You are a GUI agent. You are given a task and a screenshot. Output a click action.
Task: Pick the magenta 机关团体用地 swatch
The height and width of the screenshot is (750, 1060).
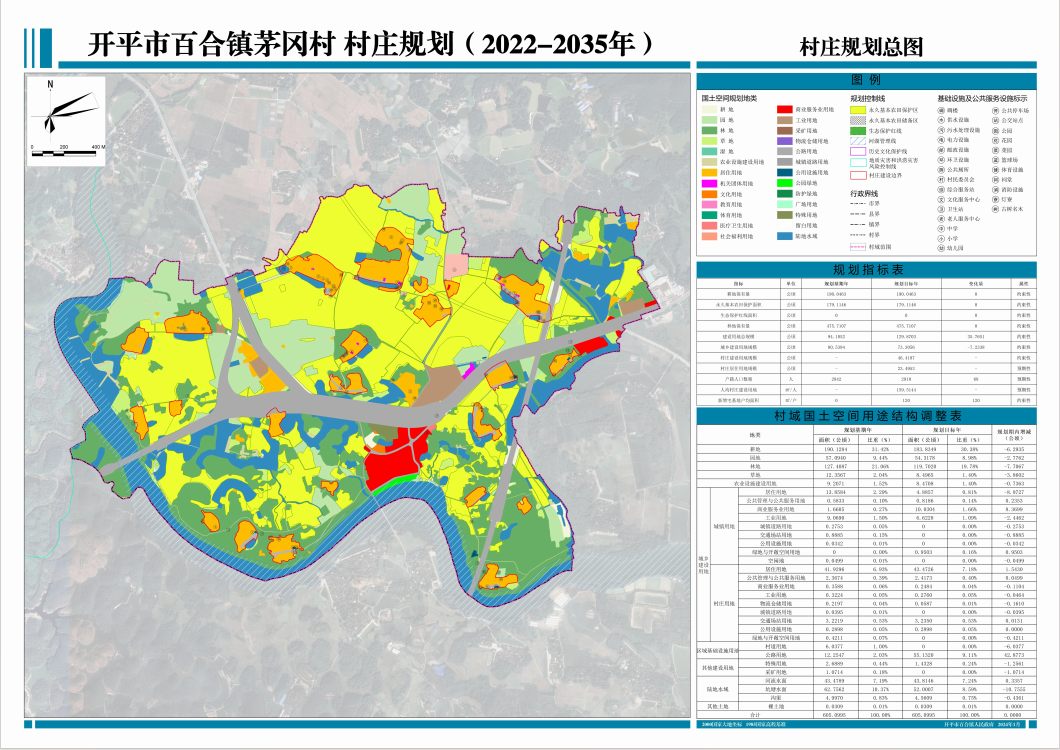(710, 183)
